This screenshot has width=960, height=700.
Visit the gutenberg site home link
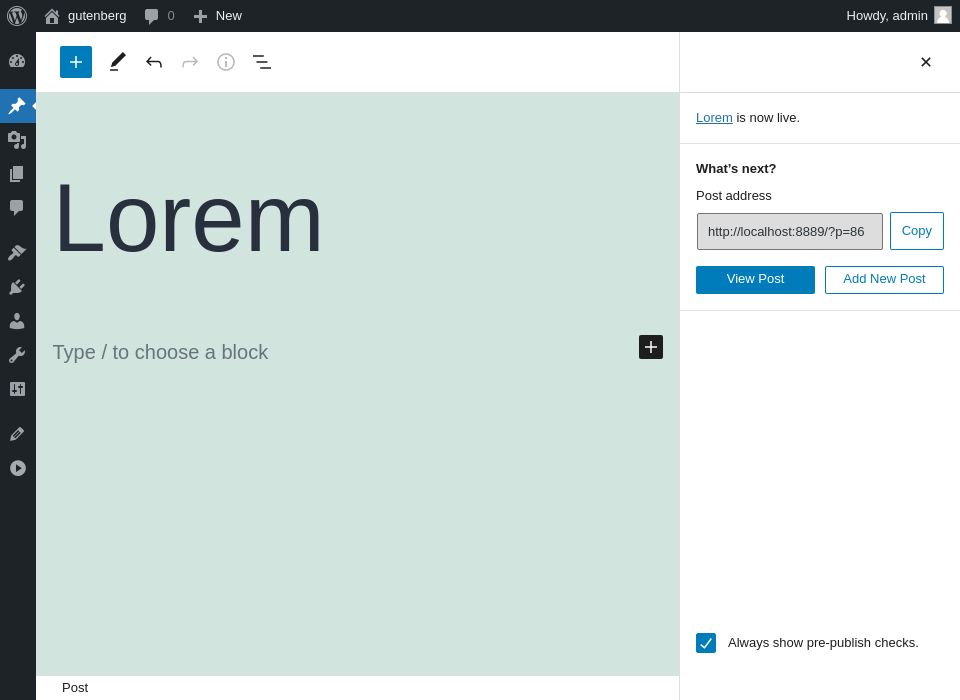(x=86, y=16)
